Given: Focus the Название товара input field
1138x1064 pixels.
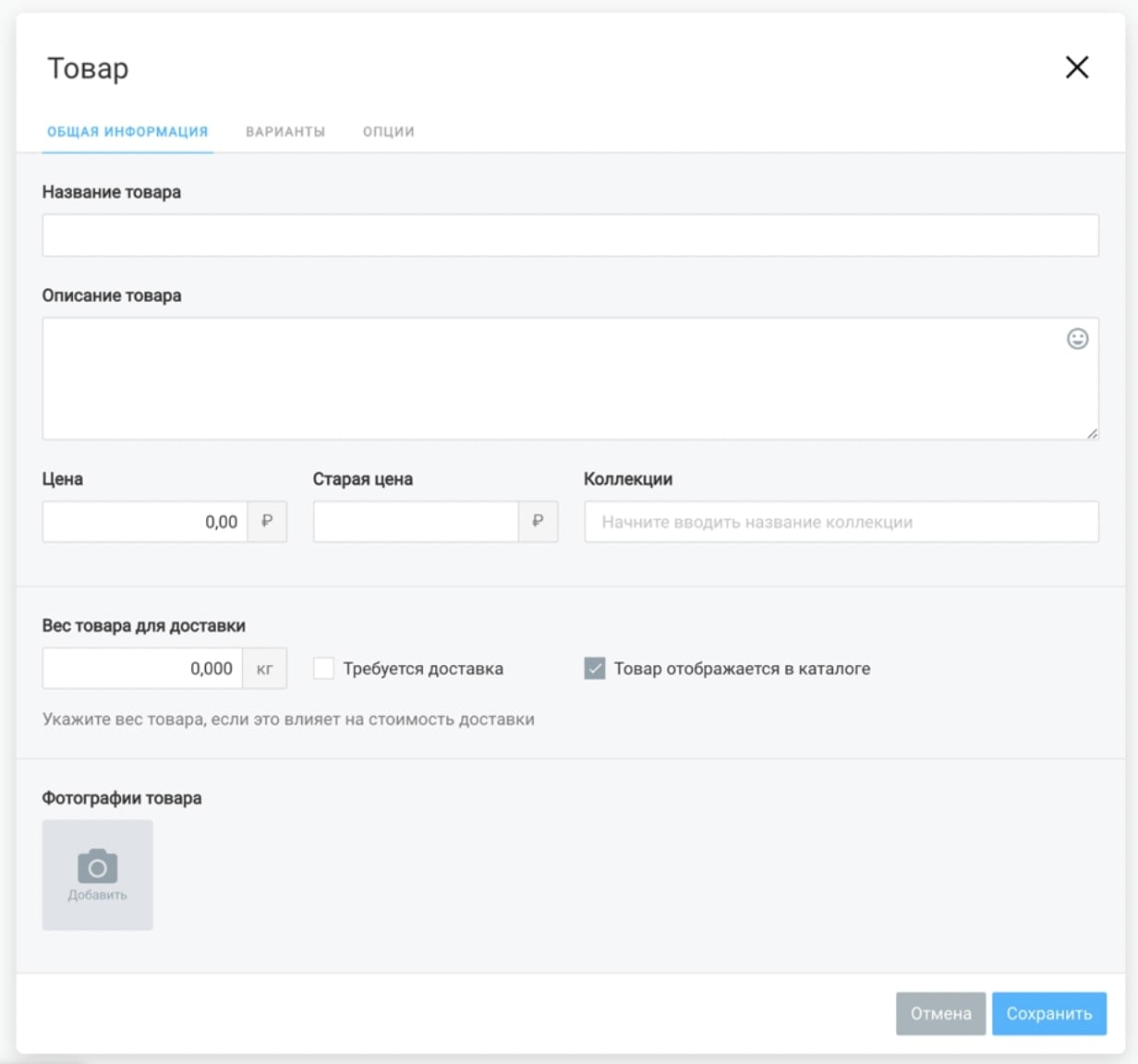Looking at the screenshot, I should [x=570, y=236].
